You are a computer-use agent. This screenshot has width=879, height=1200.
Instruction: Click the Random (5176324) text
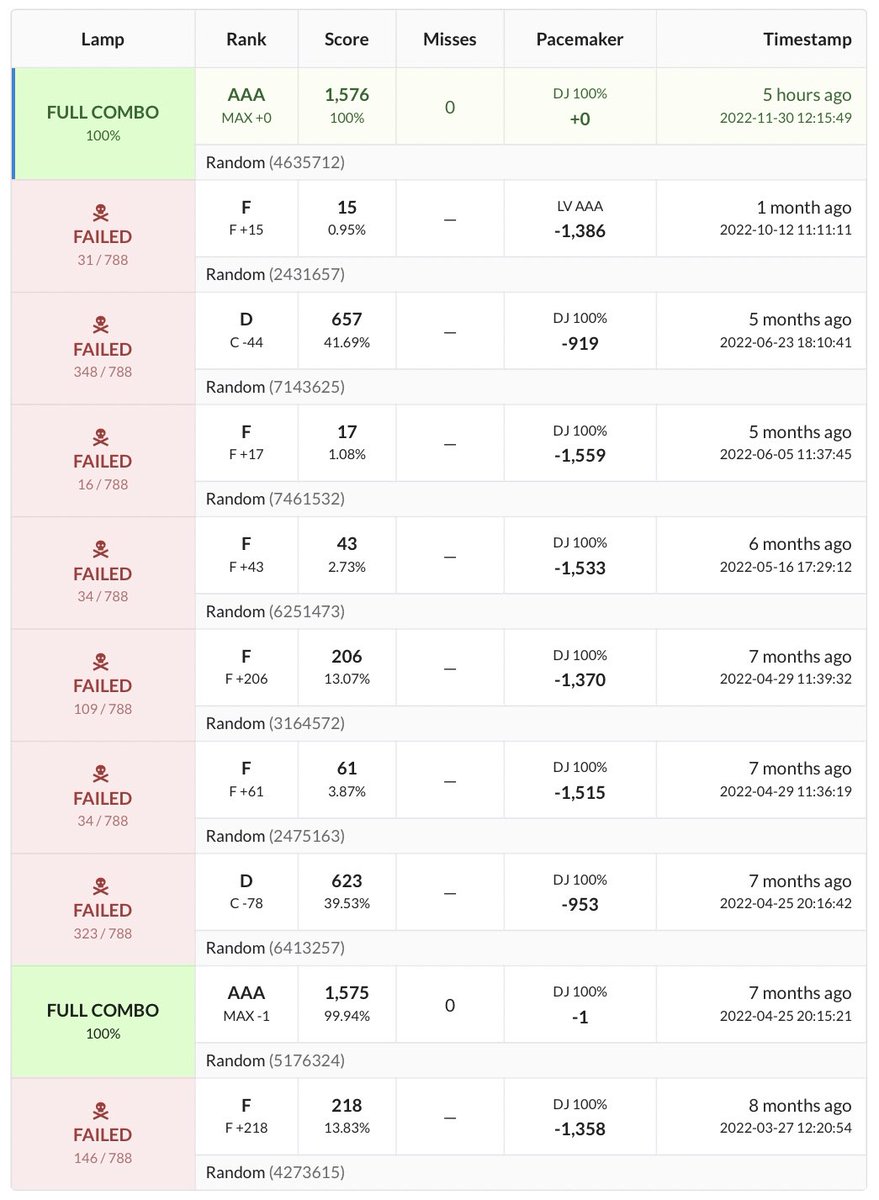click(x=275, y=1060)
